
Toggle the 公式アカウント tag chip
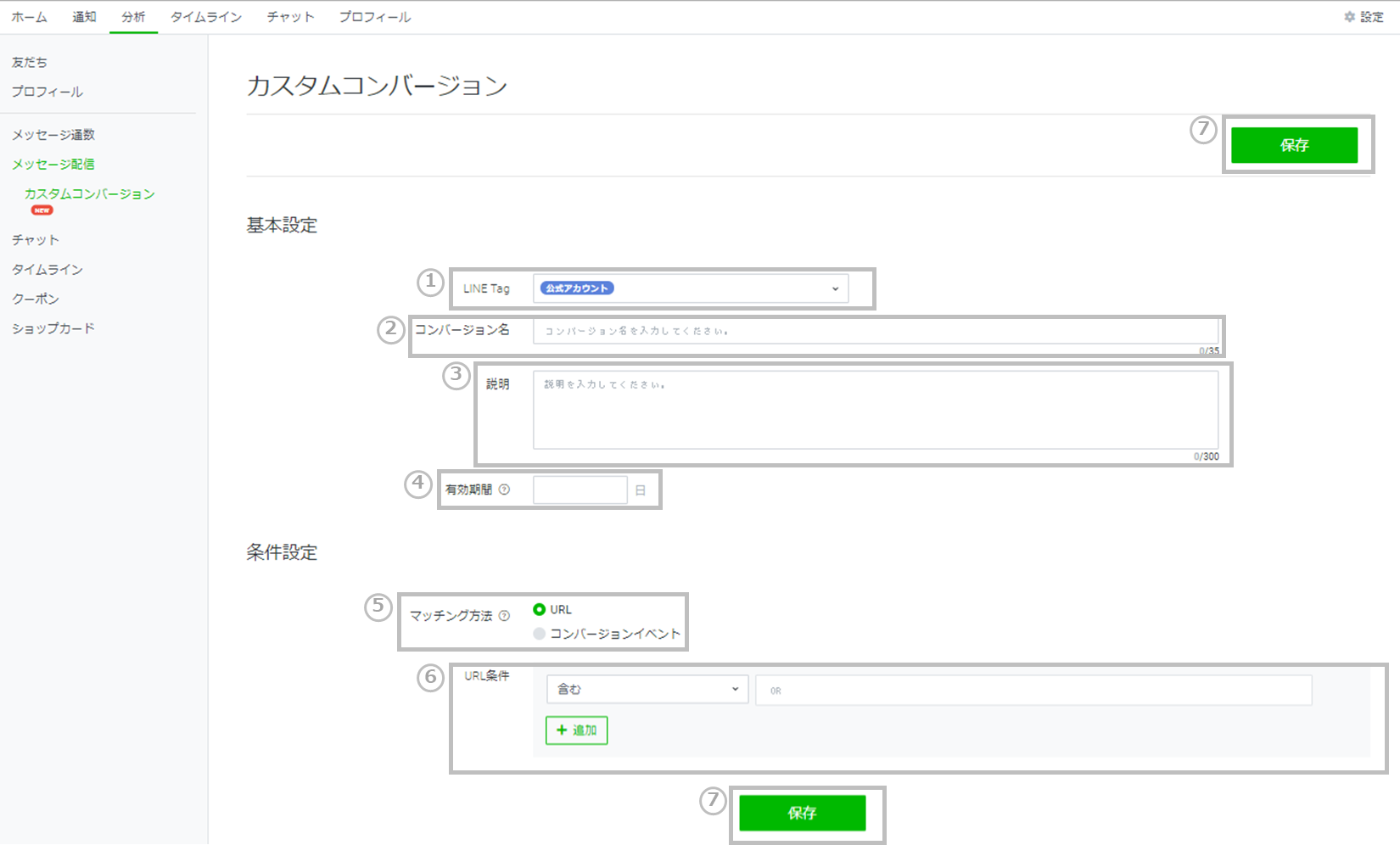tap(575, 288)
